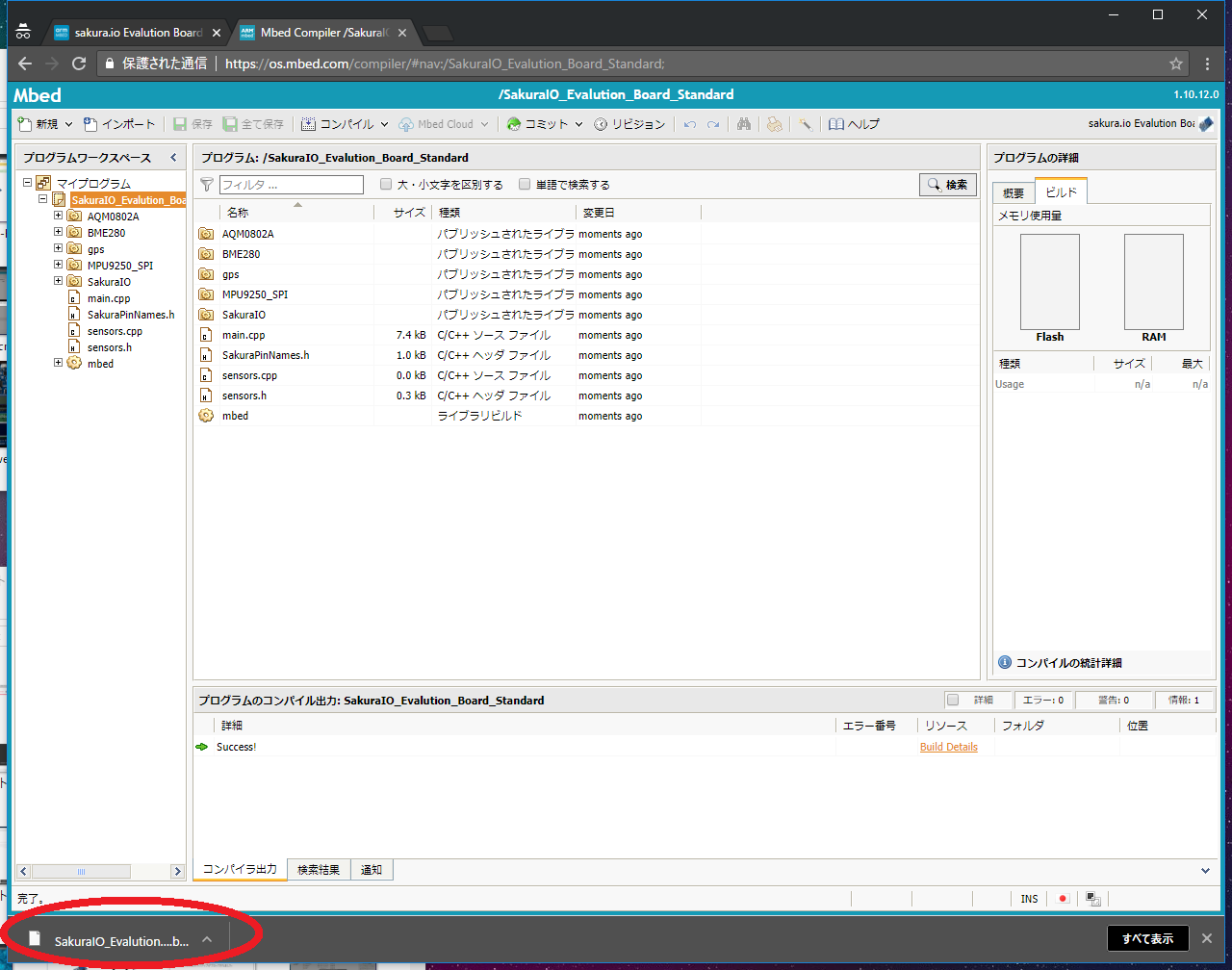Open the ヘルプ (Help) menu
This screenshot has height=970, width=1232.
(x=855, y=124)
